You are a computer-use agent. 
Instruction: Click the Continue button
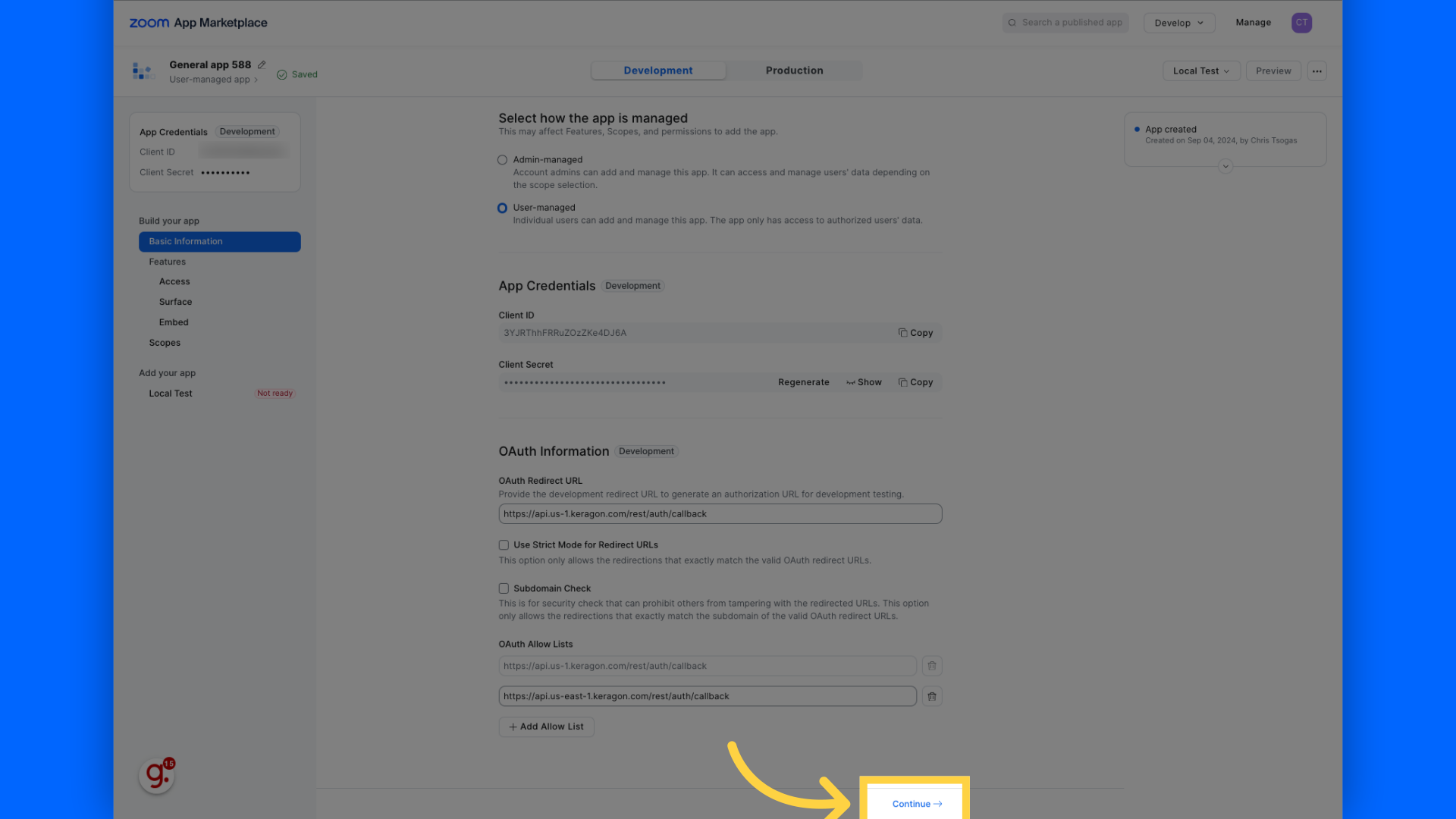coord(917,804)
